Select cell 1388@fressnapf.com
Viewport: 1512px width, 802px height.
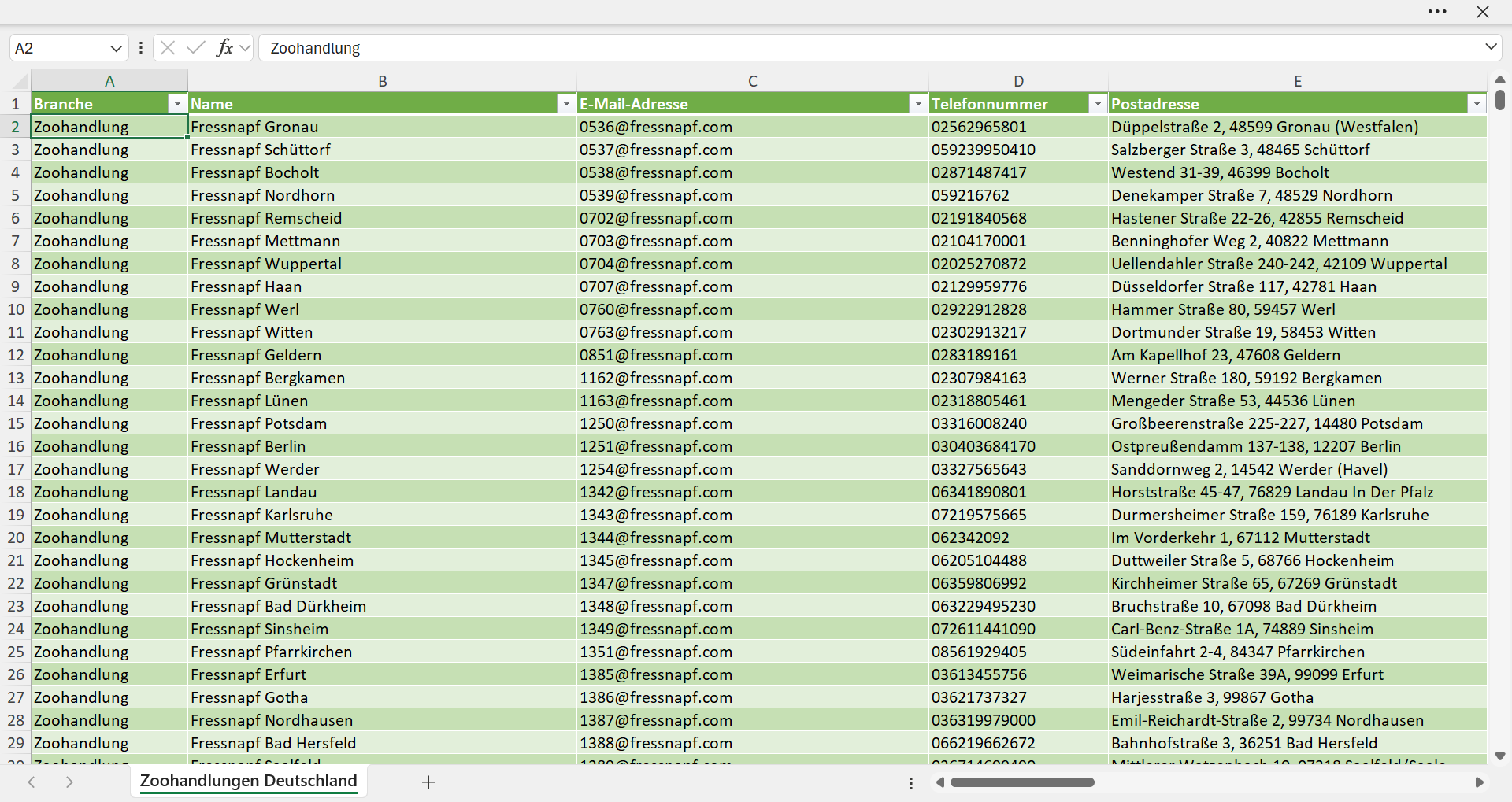point(753,743)
